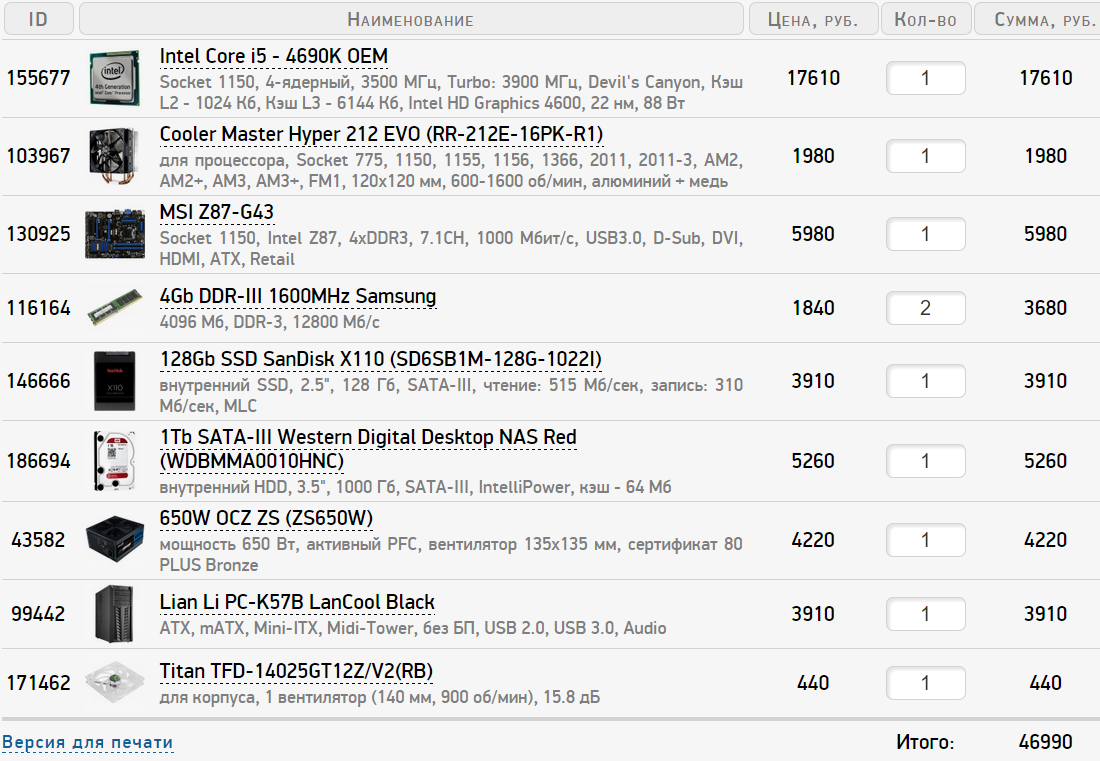
Task: Select product ID 130925
Action: click(x=39, y=234)
